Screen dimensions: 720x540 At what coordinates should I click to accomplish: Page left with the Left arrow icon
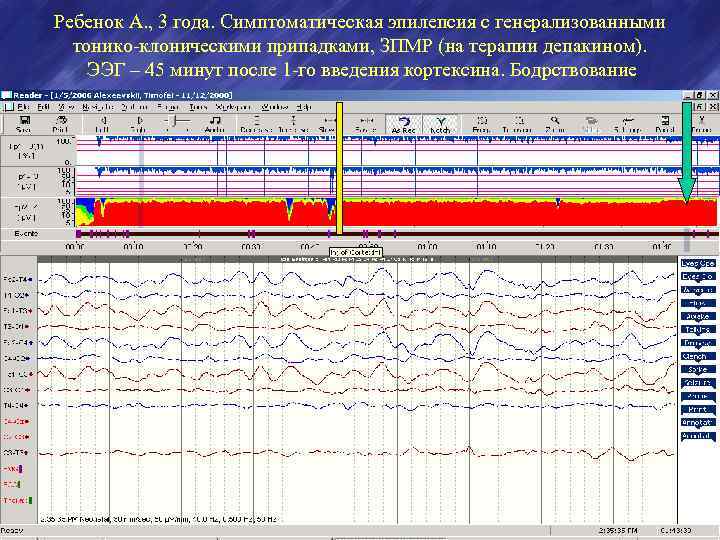102,124
